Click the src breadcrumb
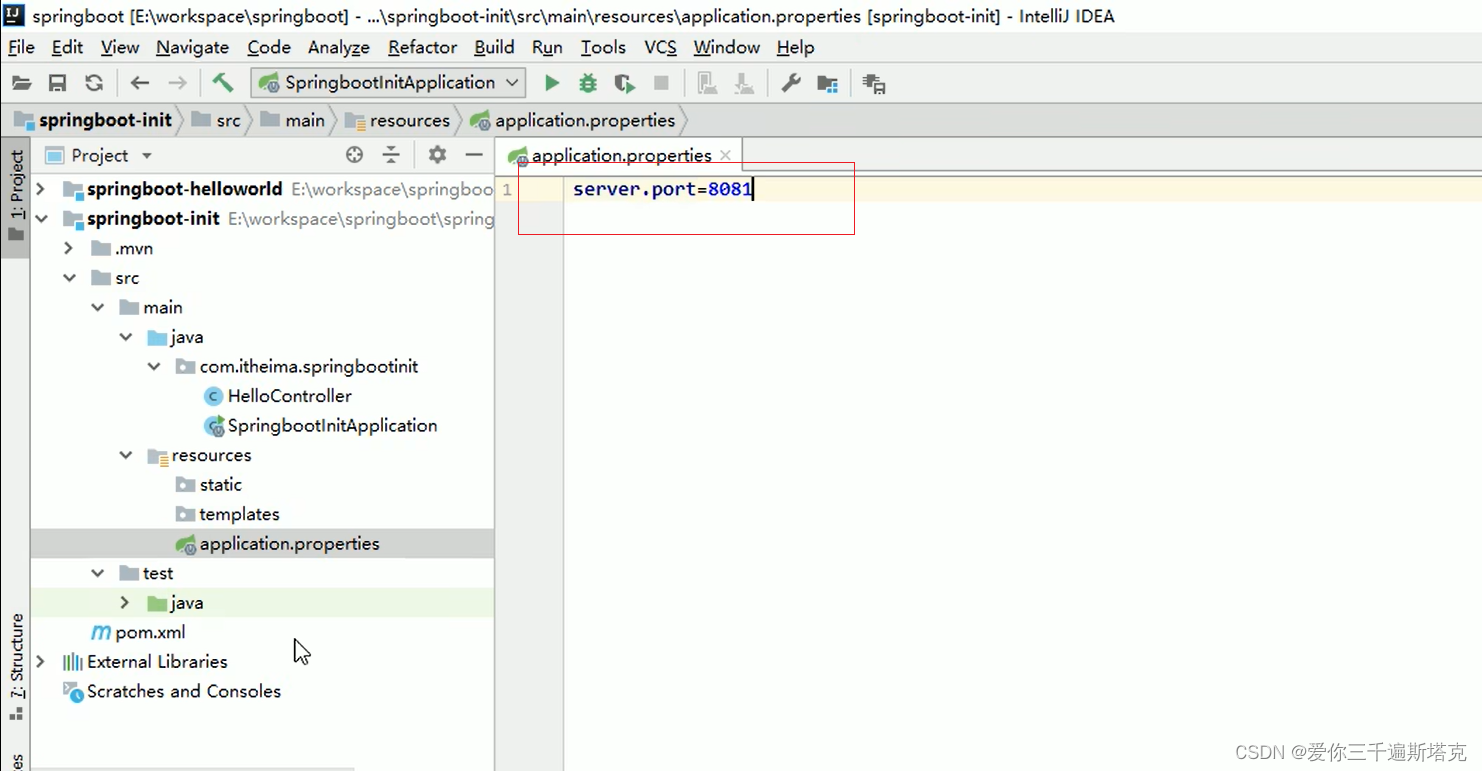The height and width of the screenshot is (771, 1482). (x=216, y=120)
